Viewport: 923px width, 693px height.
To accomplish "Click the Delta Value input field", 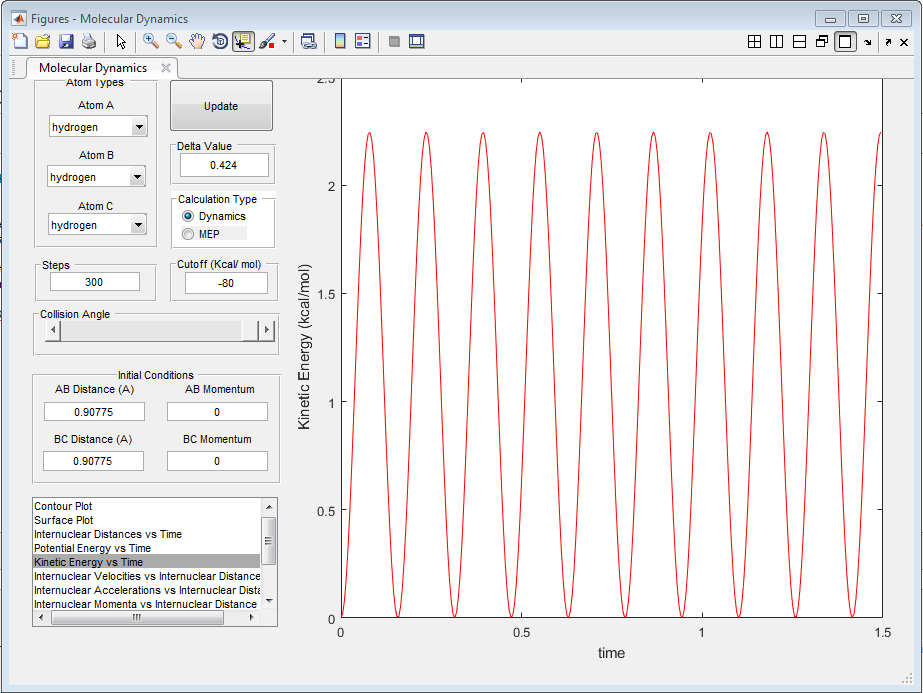I will 225,165.
